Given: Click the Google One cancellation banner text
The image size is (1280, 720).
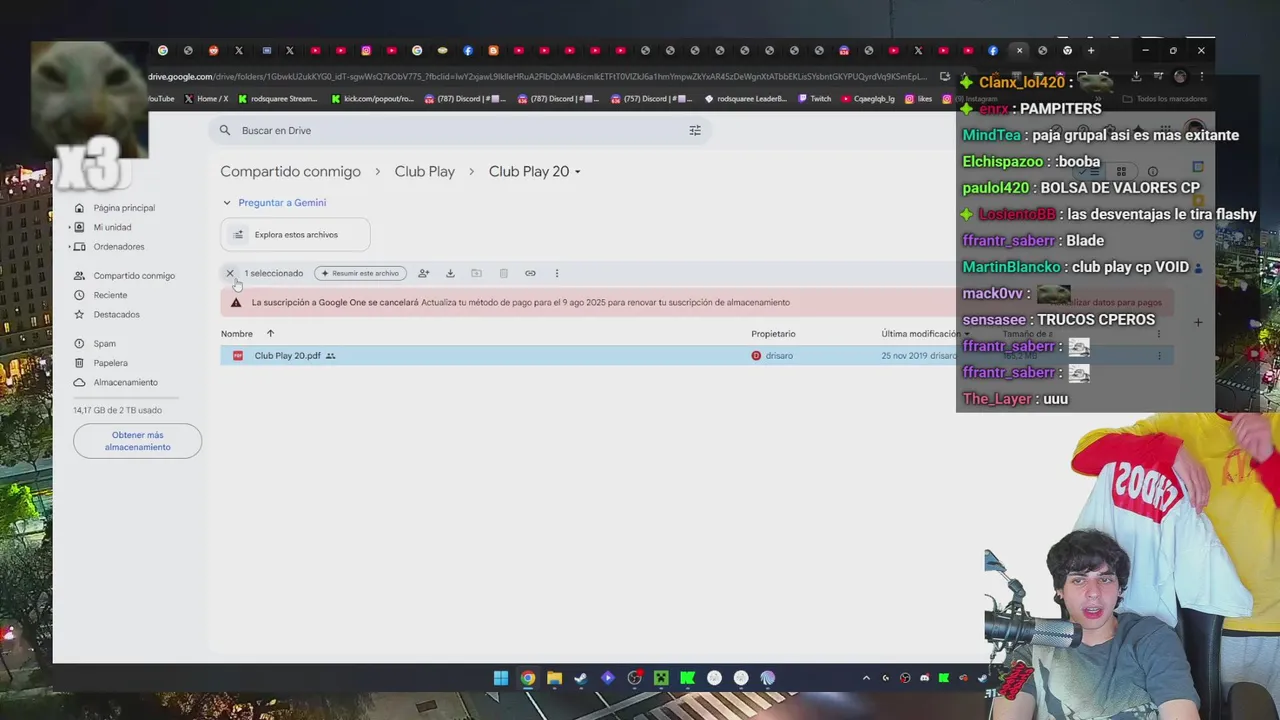Looking at the screenshot, I should tap(520, 302).
